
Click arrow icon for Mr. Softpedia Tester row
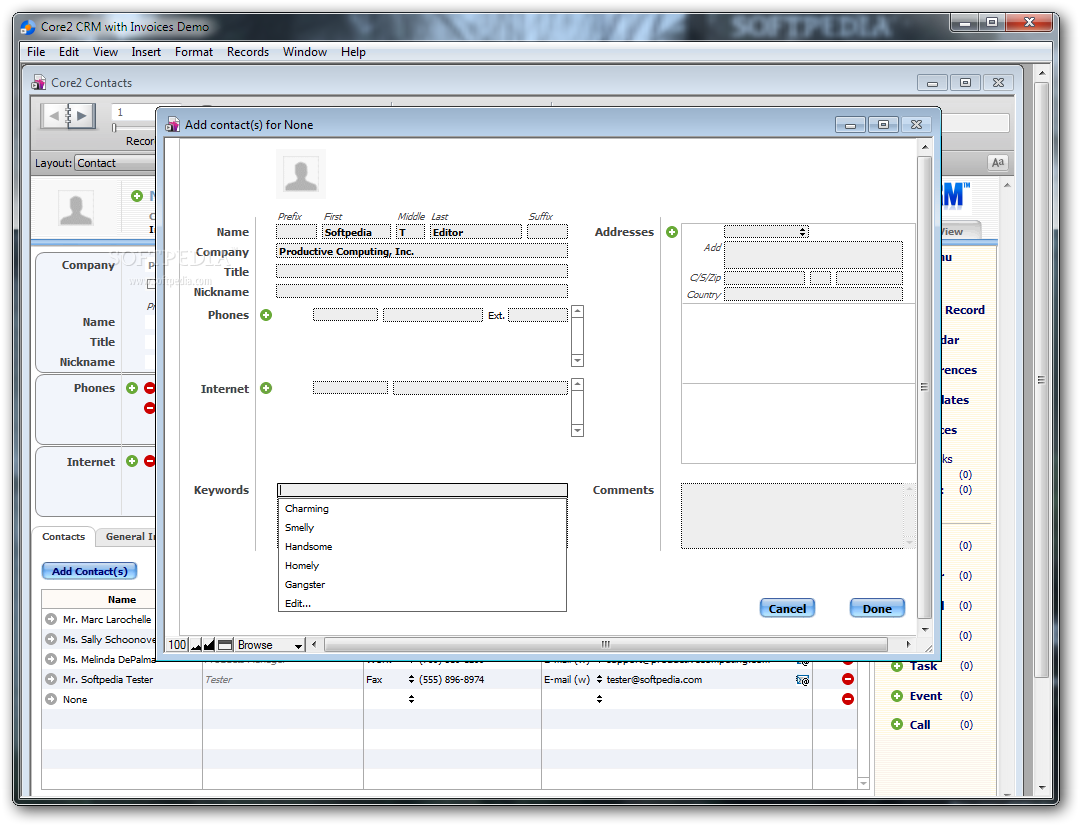click(x=51, y=679)
